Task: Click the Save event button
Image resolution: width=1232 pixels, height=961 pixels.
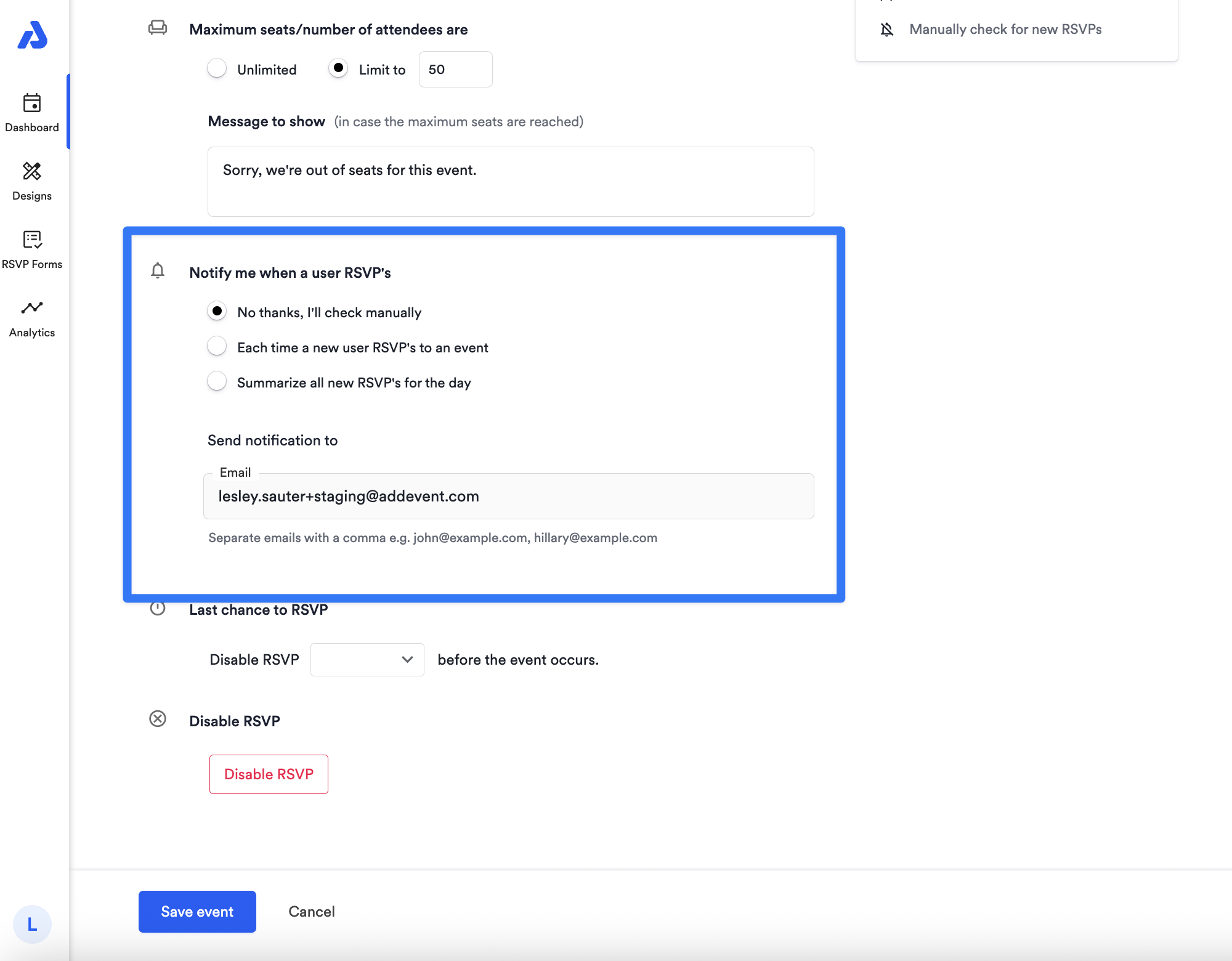Action: [x=197, y=912]
